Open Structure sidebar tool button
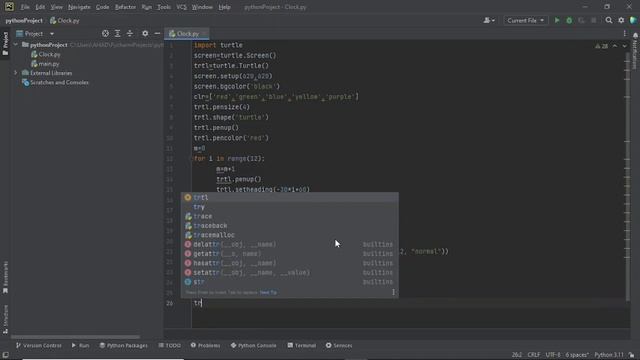This screenshot has height=360, width=640. (x=5, y=319)
